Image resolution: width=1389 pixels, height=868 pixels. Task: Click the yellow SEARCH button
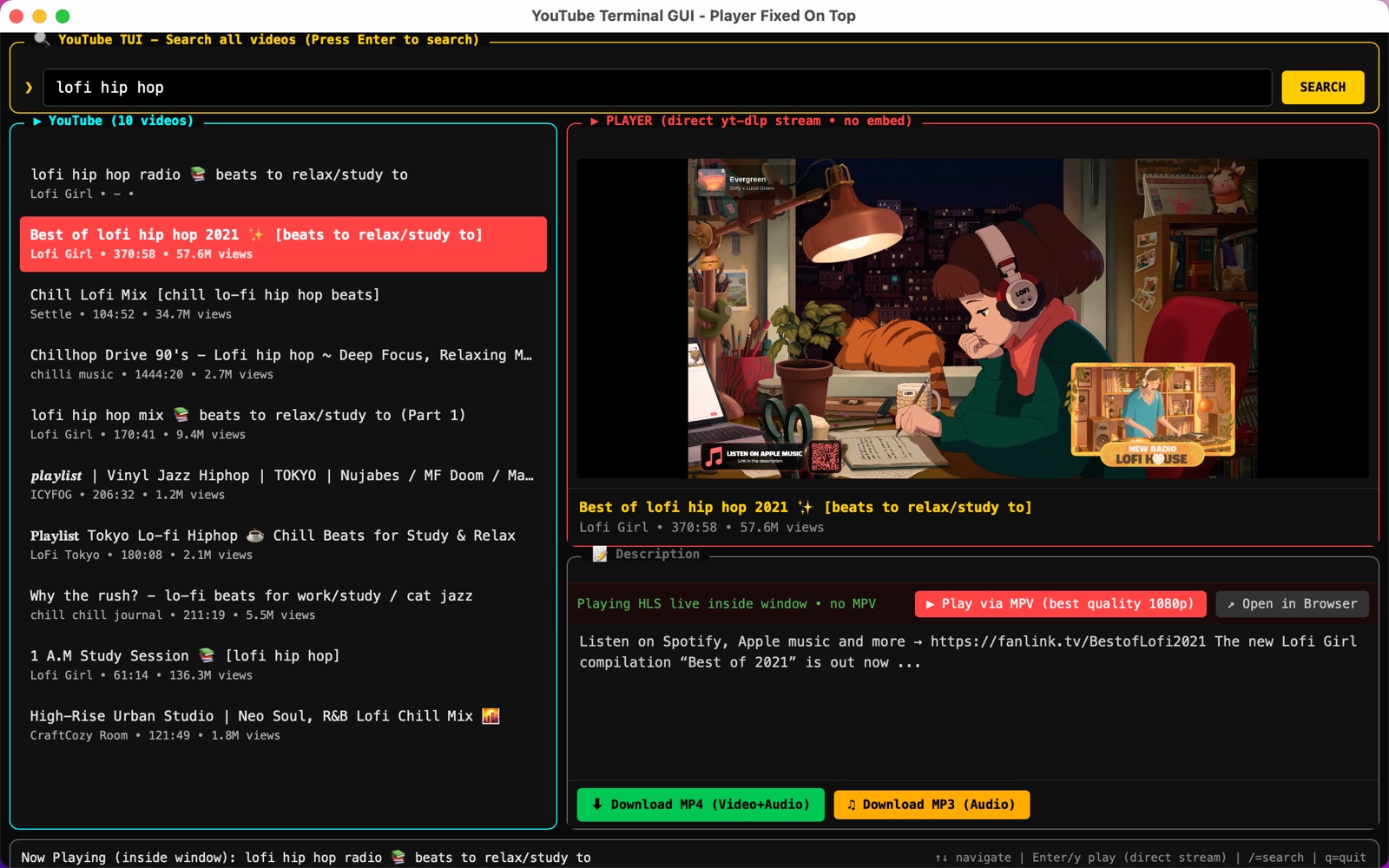pos(1322,87)
